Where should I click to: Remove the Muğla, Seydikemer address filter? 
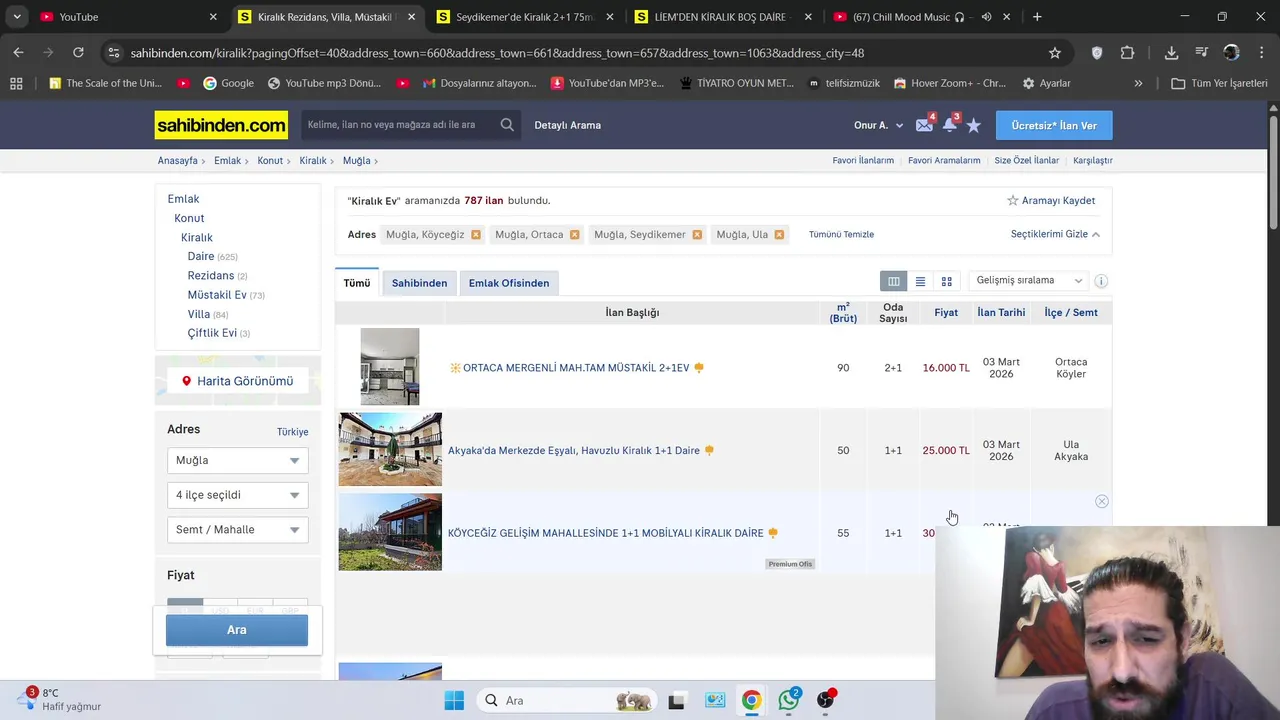tap(697, 235)
